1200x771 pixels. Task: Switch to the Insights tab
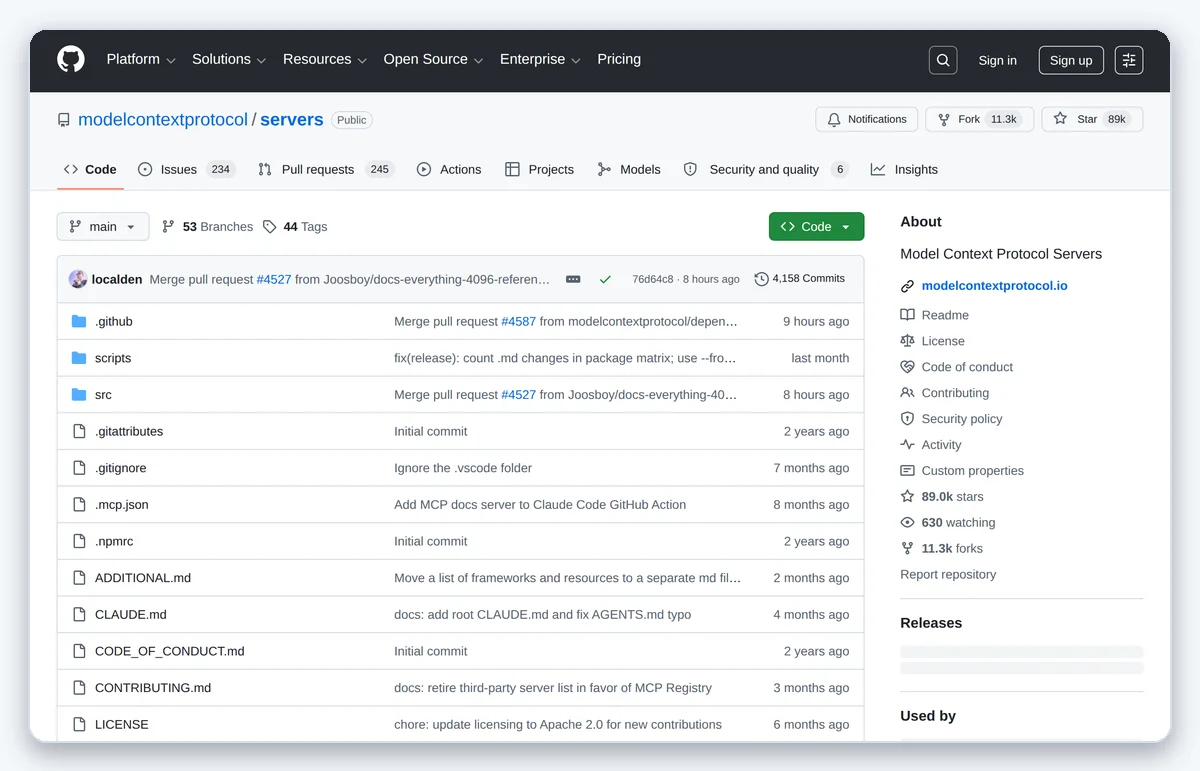[x=904, y=169]
